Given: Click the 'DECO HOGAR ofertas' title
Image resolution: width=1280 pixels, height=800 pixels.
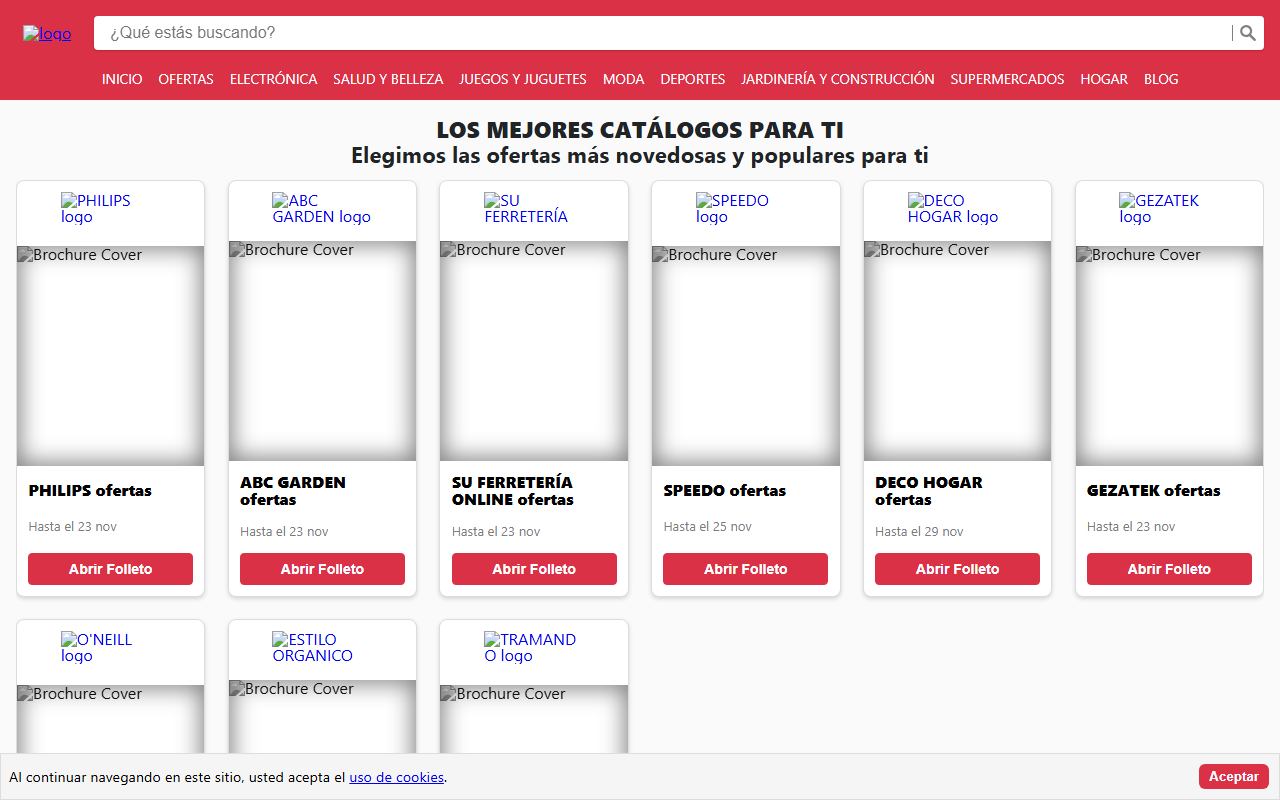Looking at the screenshot, I should [x=929, y=491].
